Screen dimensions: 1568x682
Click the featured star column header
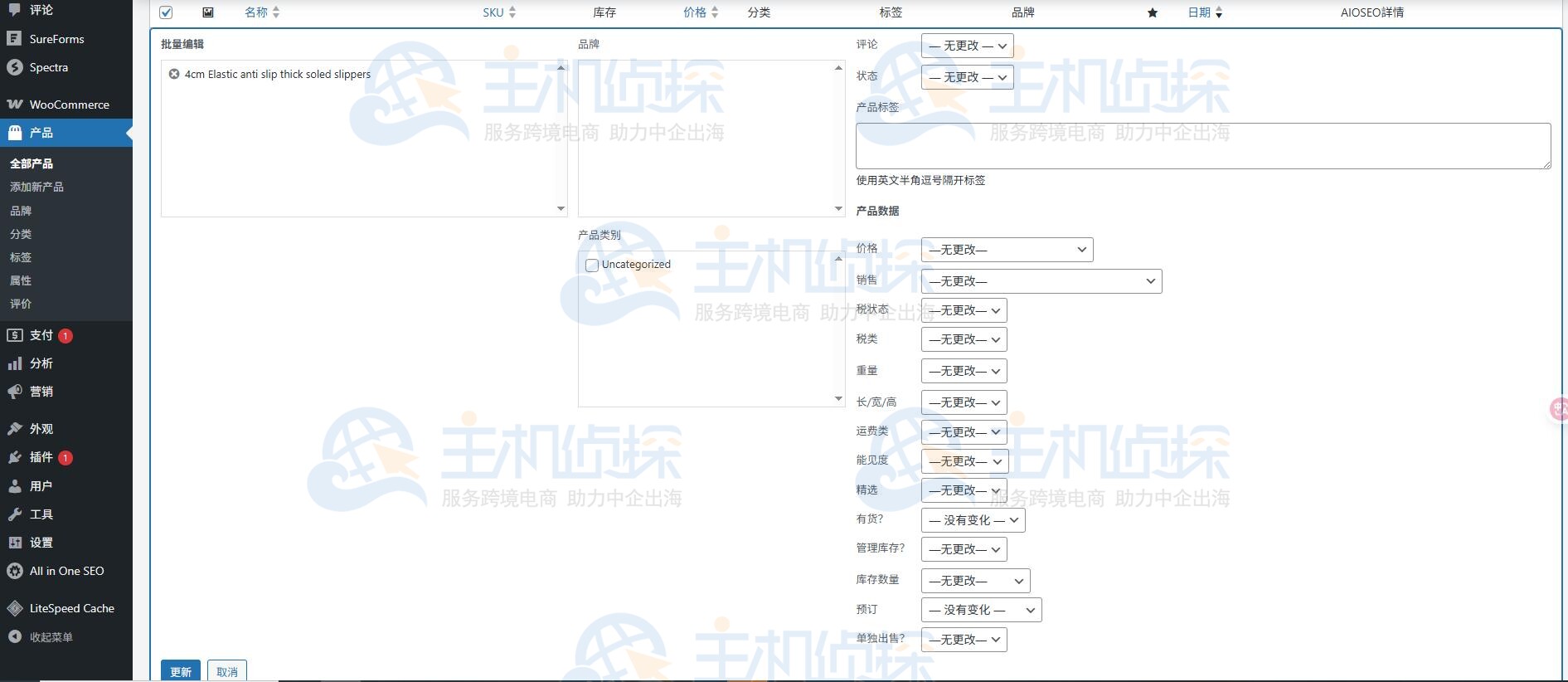(x=1153, y=12)
